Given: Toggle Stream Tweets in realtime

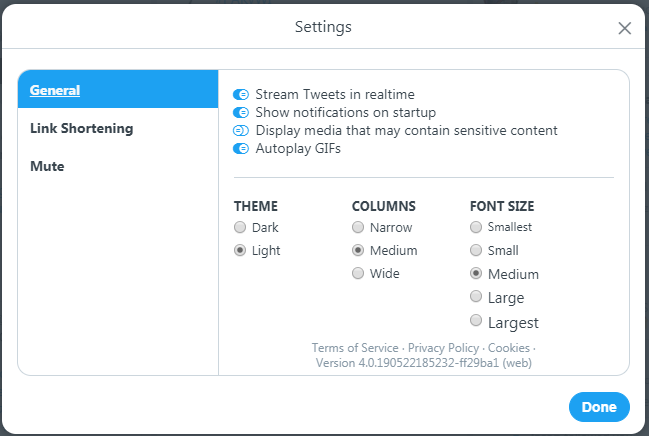Looking at the screenshot, I should pos(241,95).
